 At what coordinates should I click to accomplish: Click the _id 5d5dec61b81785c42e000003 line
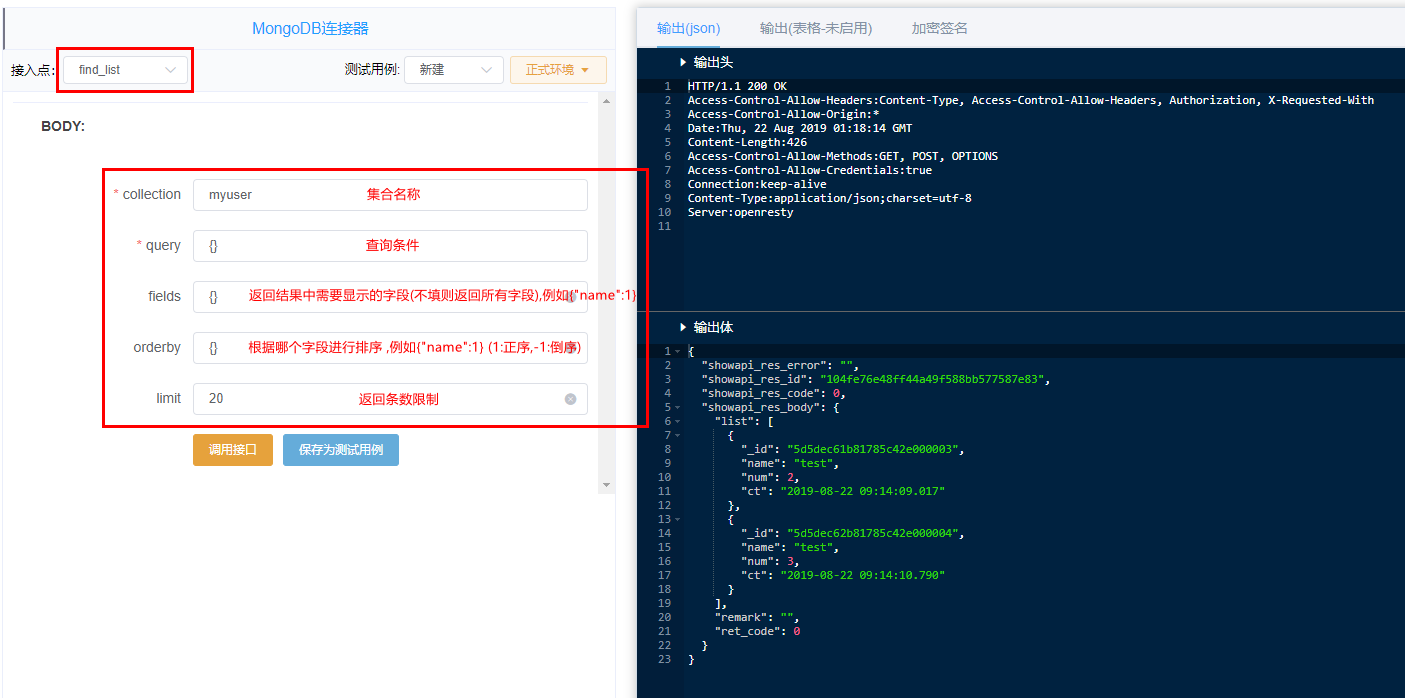point(853,449)
